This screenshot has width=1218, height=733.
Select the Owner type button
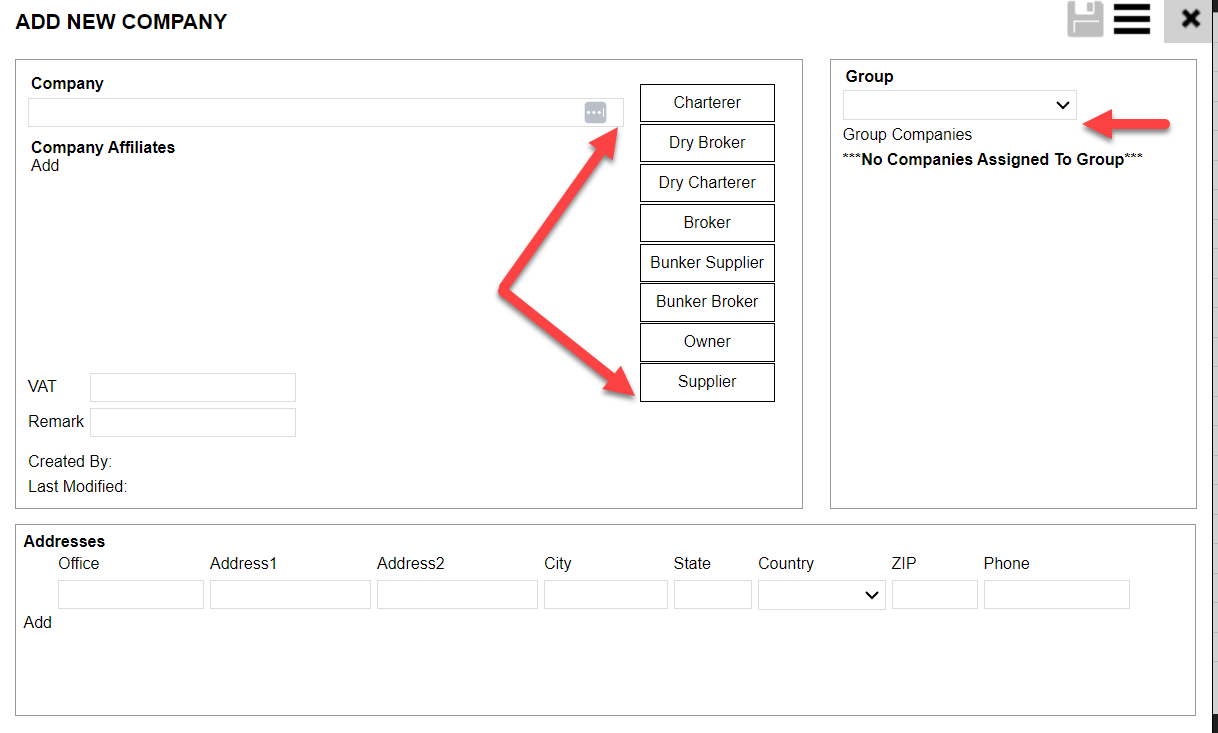[707, 342]
